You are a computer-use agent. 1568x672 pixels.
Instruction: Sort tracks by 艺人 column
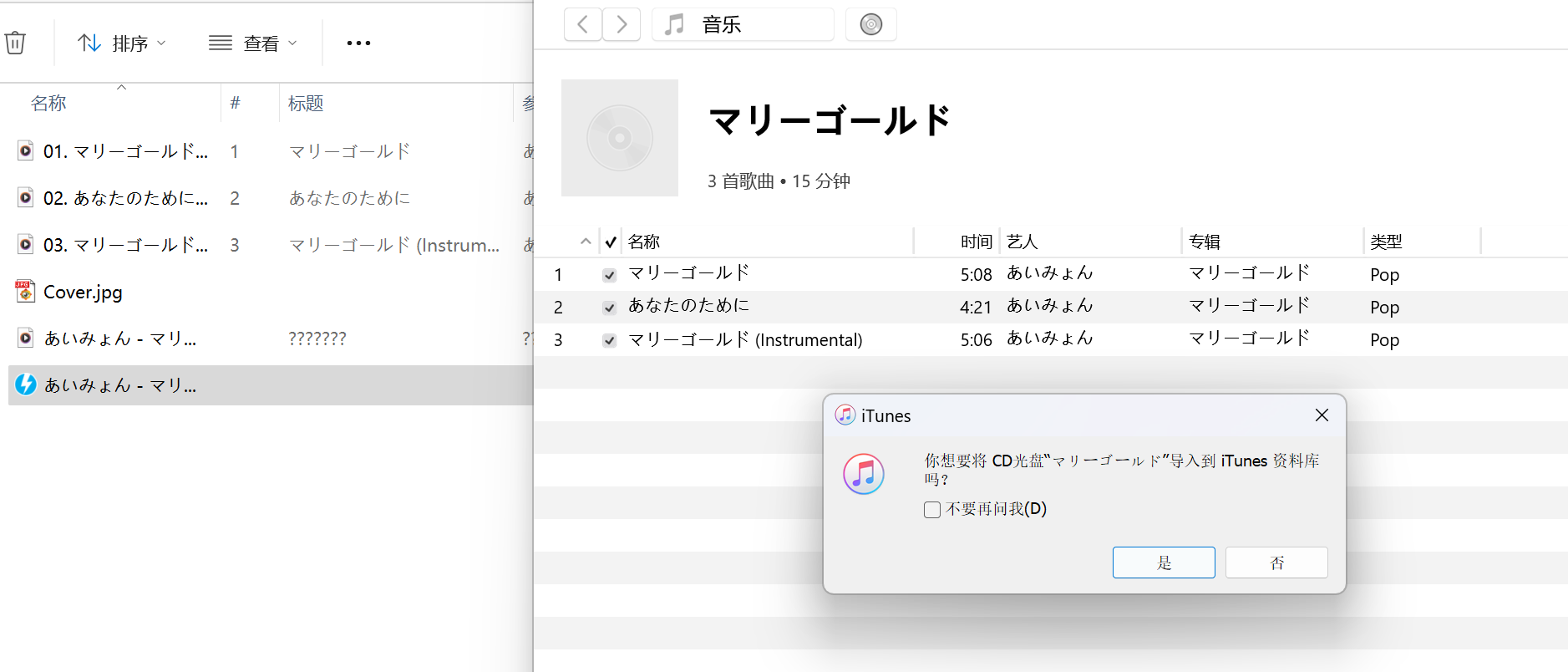tap(1022, 242)
